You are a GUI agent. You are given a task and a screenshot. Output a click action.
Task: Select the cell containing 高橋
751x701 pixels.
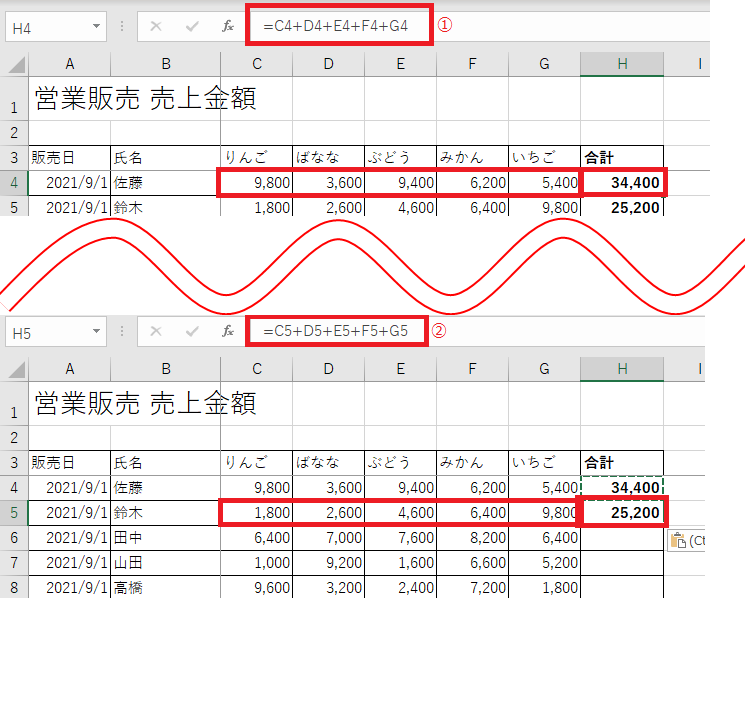164,587
